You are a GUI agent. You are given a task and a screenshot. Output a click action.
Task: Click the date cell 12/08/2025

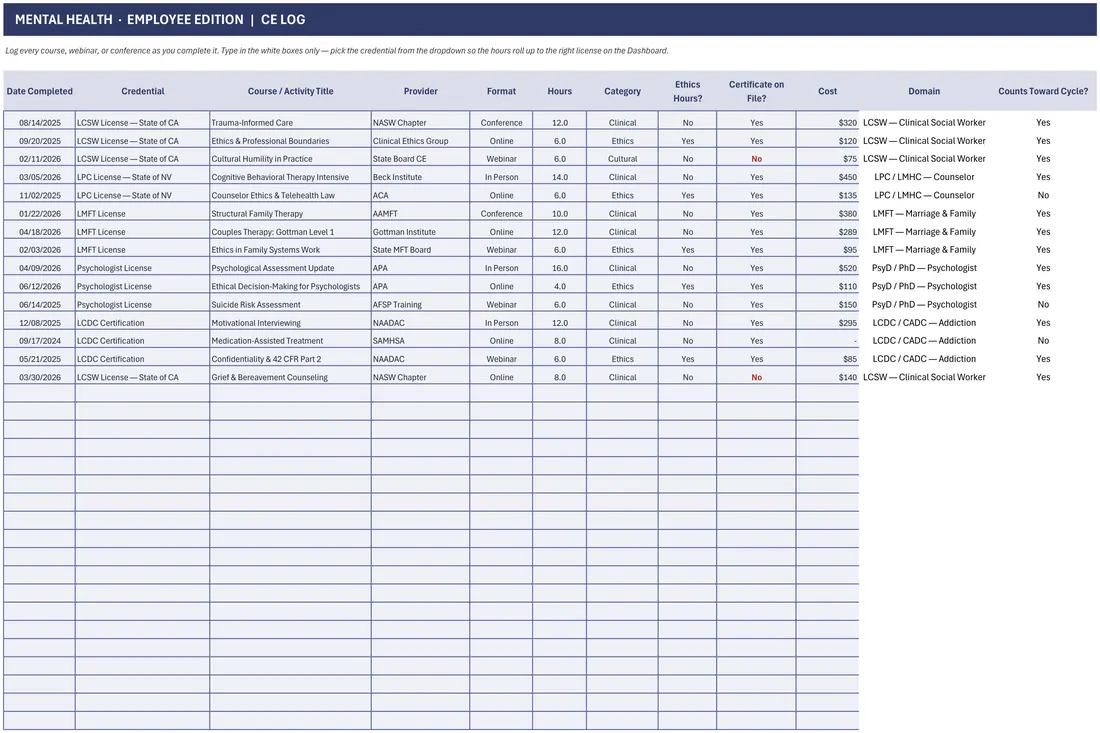(x=39, y=323)
